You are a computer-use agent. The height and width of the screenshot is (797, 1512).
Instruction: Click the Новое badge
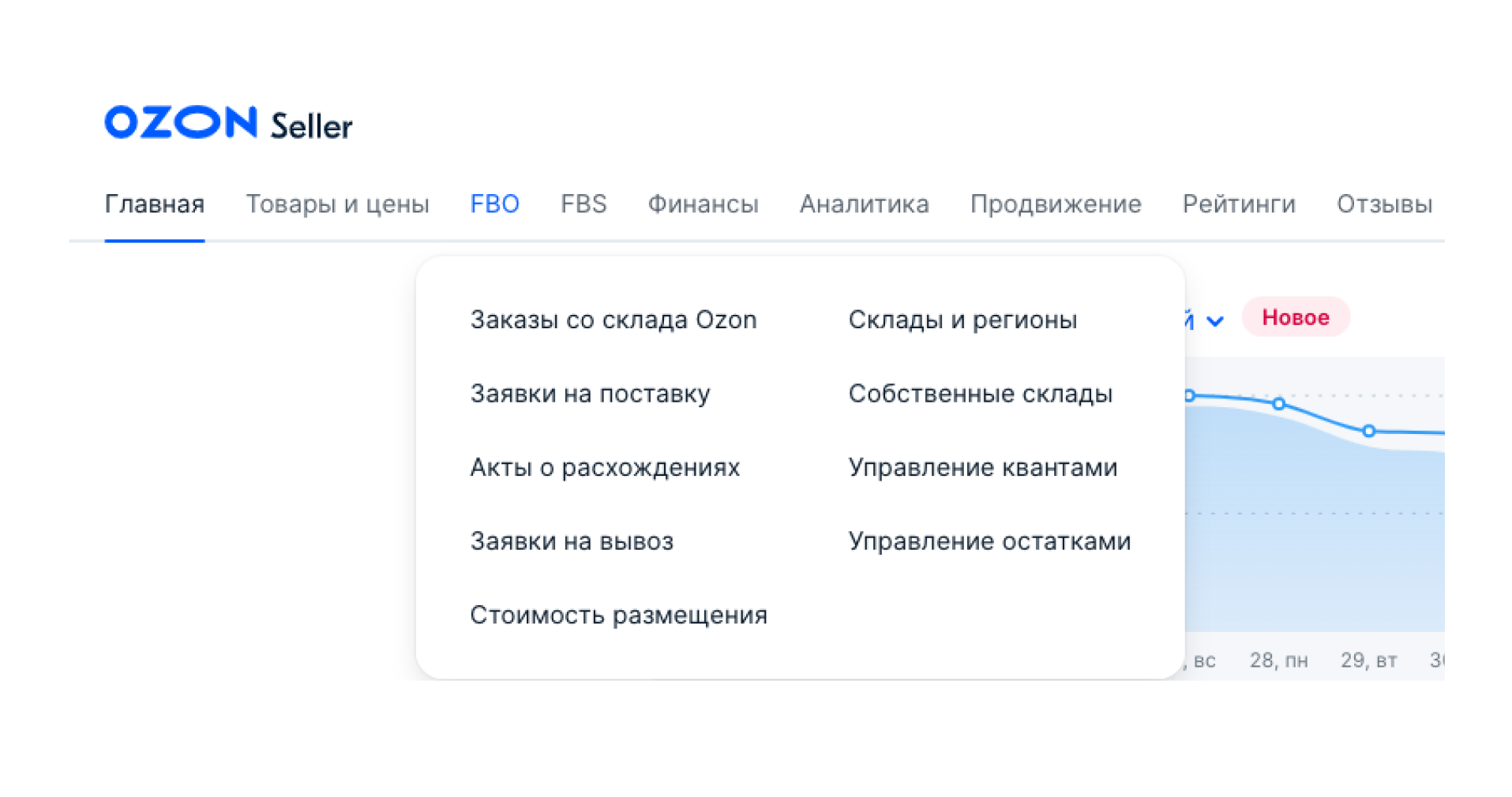1296,317
